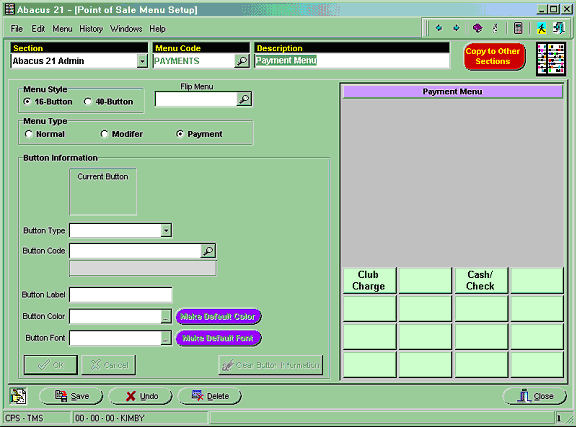Focus the Button Color field

(x=115, y=316)
